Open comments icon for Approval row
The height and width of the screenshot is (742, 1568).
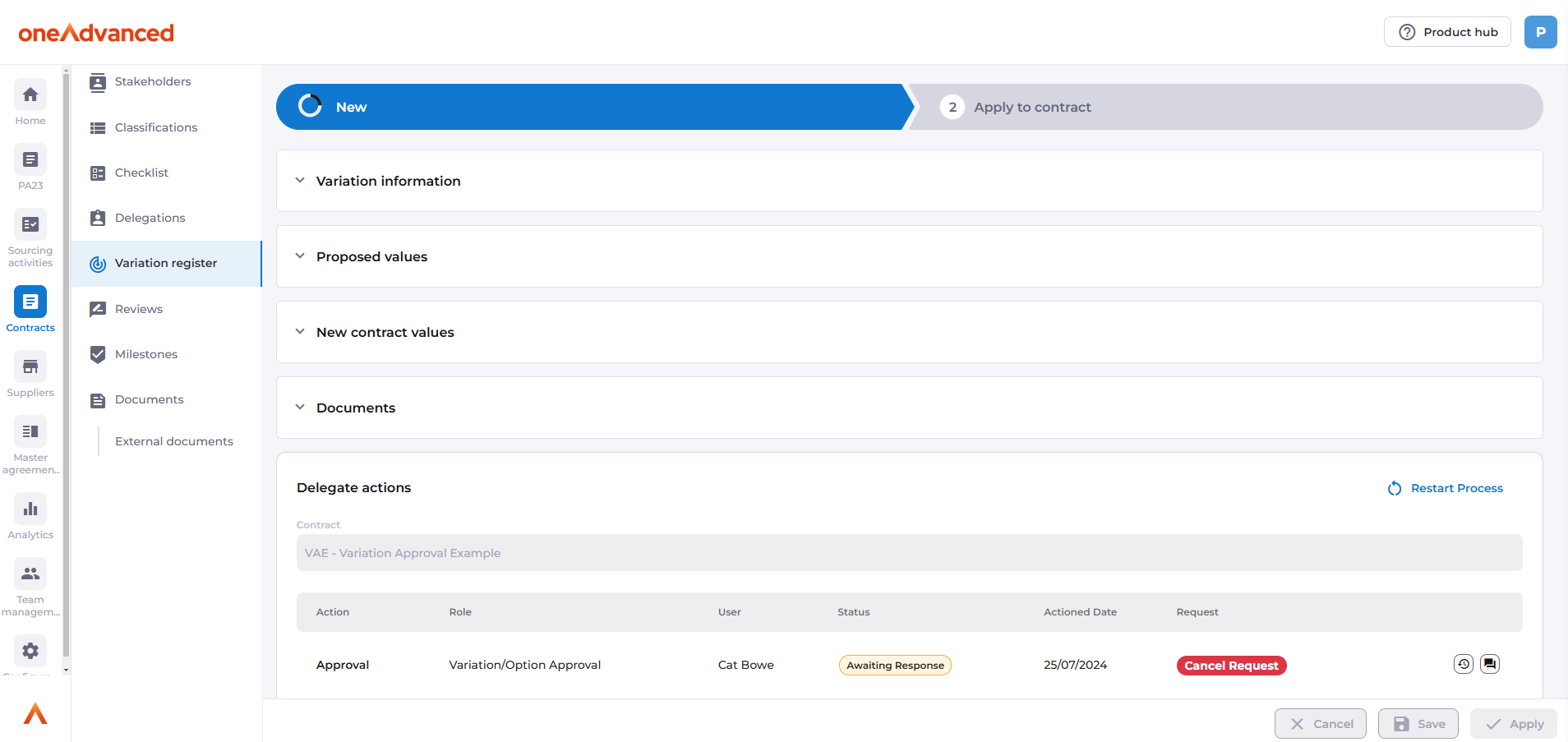point(1489,664)
